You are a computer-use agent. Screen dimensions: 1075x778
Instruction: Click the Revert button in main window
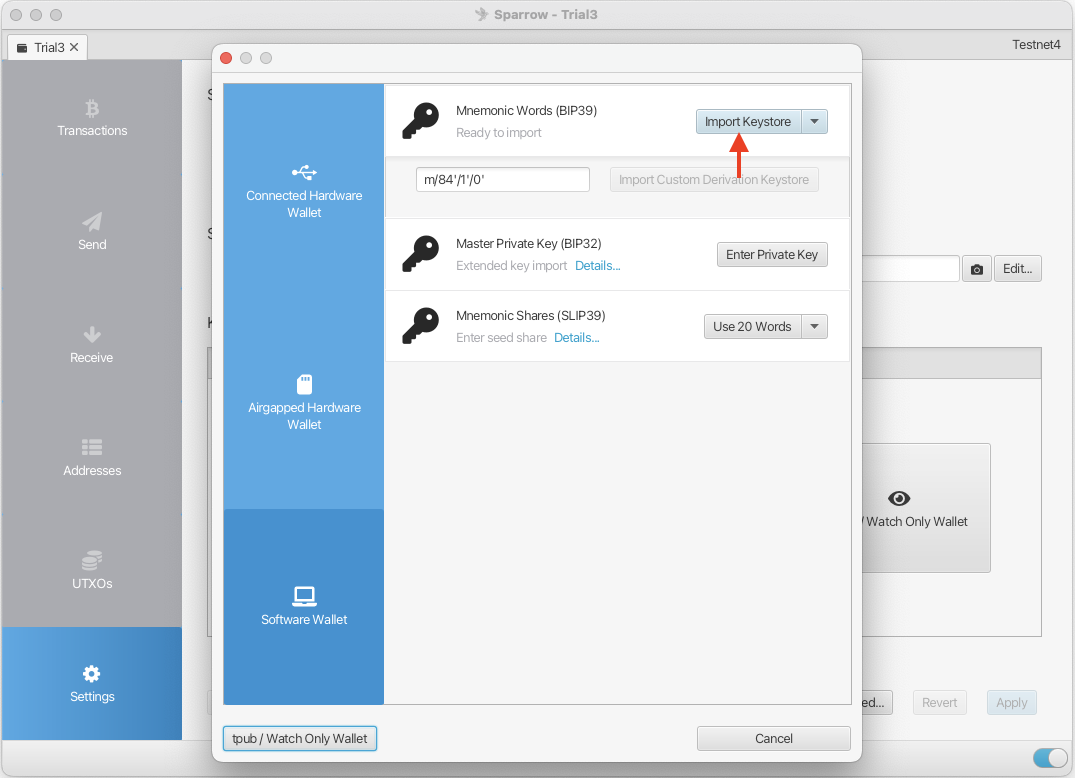click(939, 703)
